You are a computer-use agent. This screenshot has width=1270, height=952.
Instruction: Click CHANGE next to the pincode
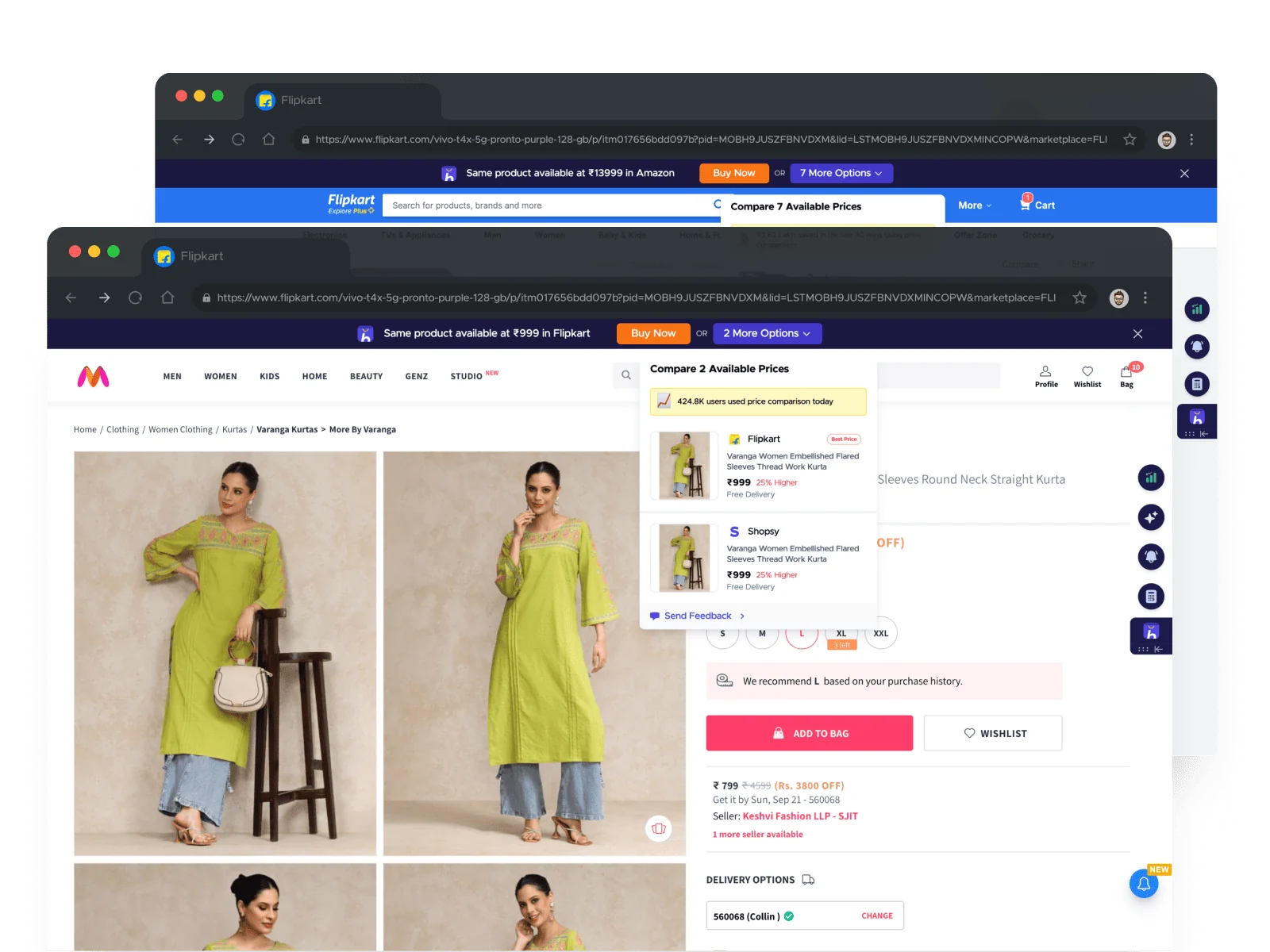tap(877, 916)
